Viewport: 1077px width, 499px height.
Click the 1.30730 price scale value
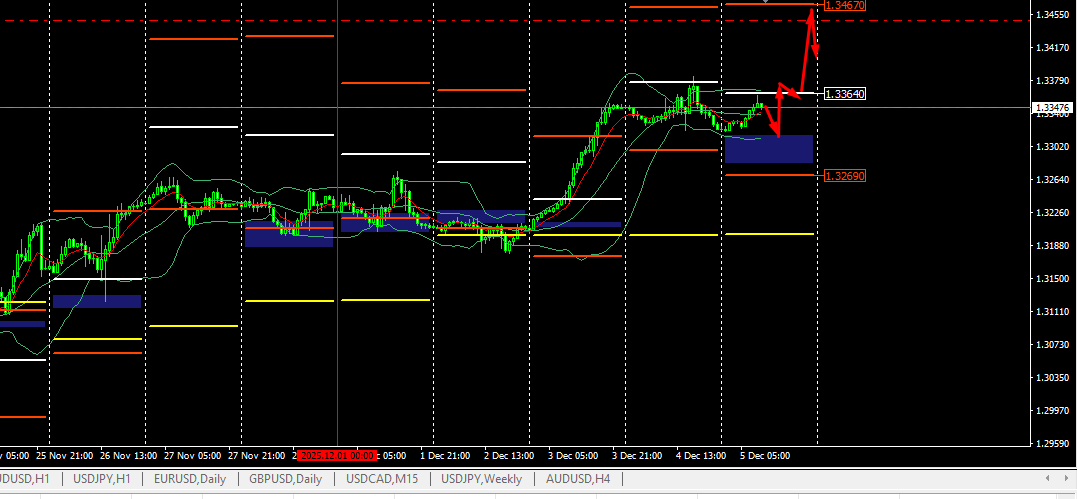pyautogui.click(x=1052, y=344)
